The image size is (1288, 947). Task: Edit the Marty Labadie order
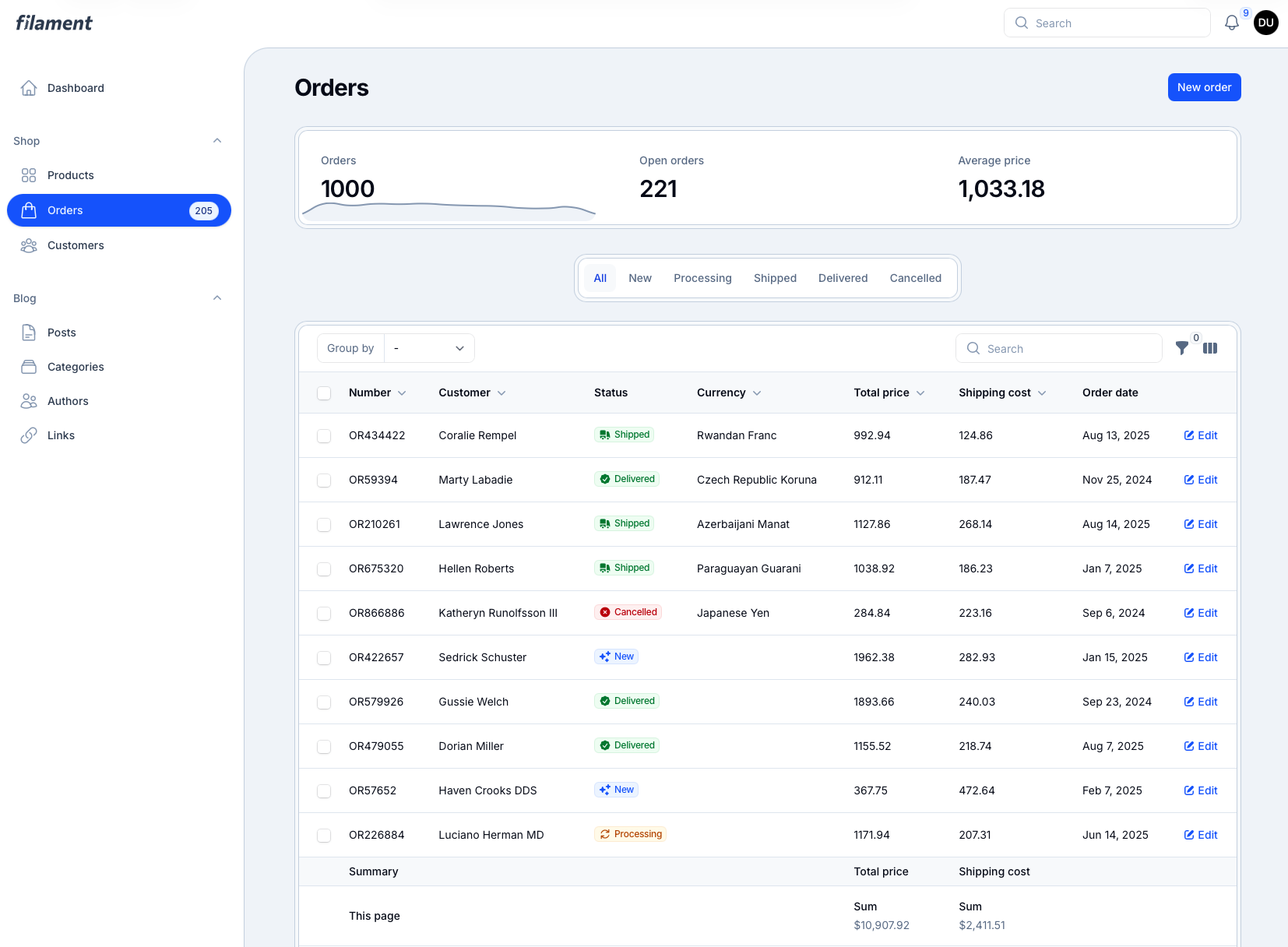click(1201, 480)
